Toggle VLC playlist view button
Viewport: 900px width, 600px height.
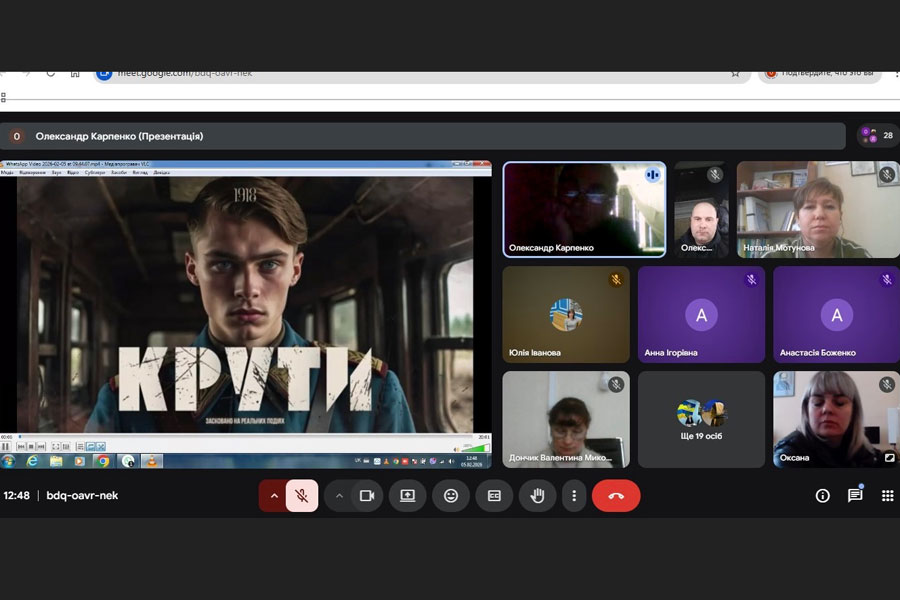point(80,446)
